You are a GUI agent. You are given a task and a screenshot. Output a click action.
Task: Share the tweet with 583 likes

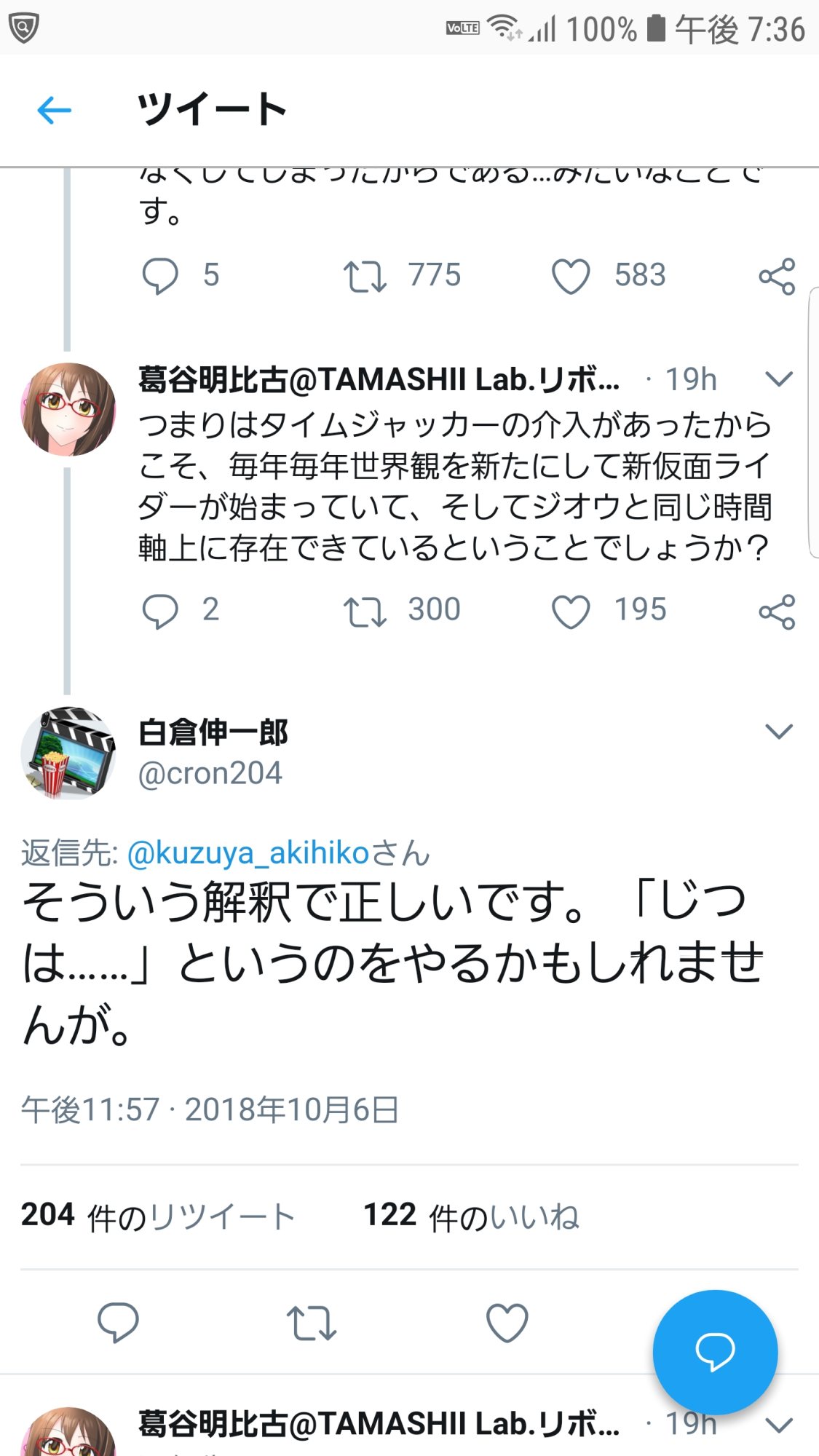(x=777, y=276)
